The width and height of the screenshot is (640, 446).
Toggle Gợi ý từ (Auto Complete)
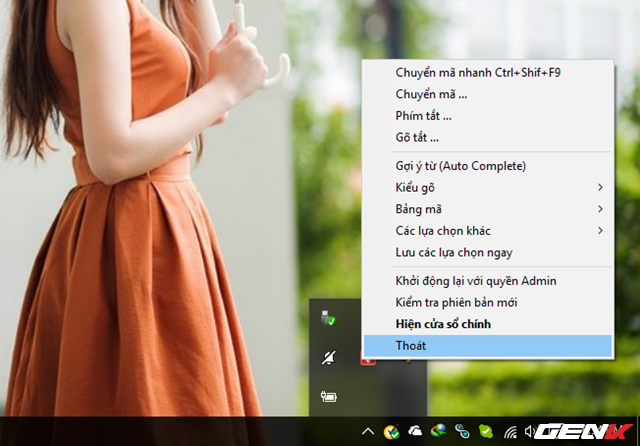[488, 166]
